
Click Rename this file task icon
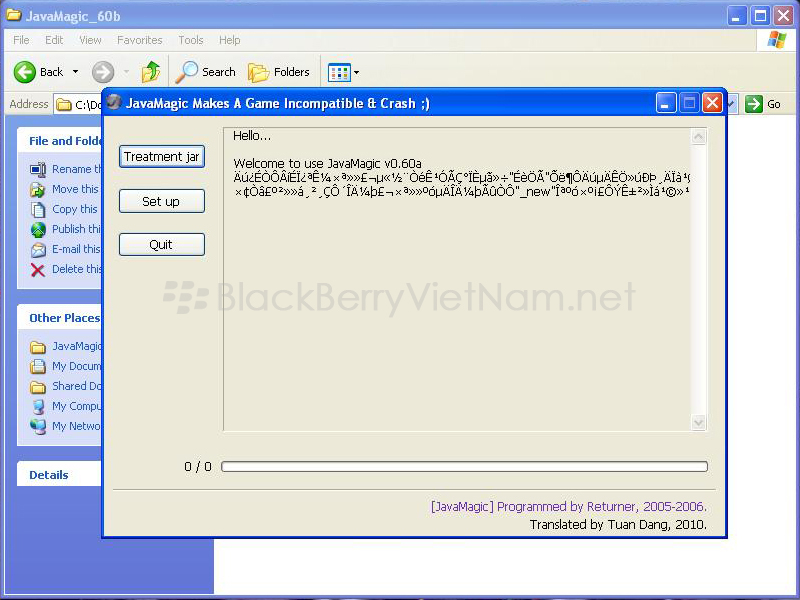[x=38, y=169]
